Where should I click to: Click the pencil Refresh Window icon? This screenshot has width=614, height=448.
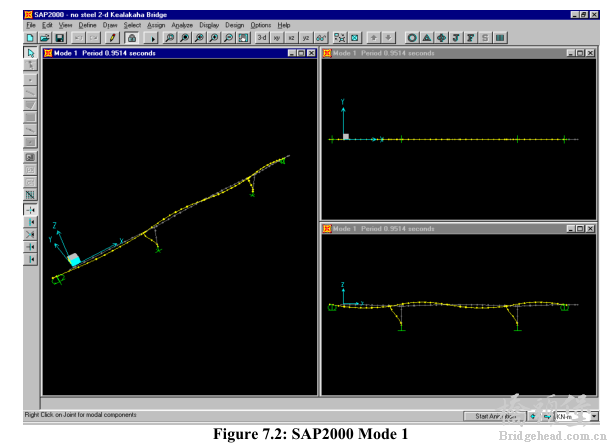tap(113, 38)
